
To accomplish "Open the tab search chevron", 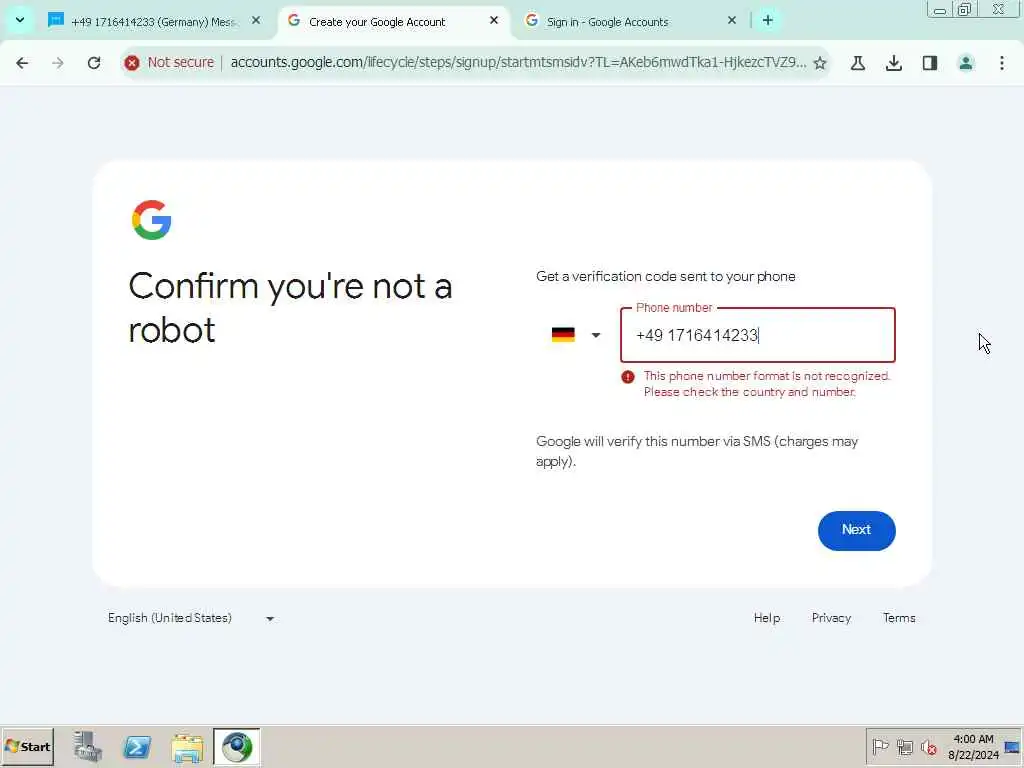I will [20, 20].
